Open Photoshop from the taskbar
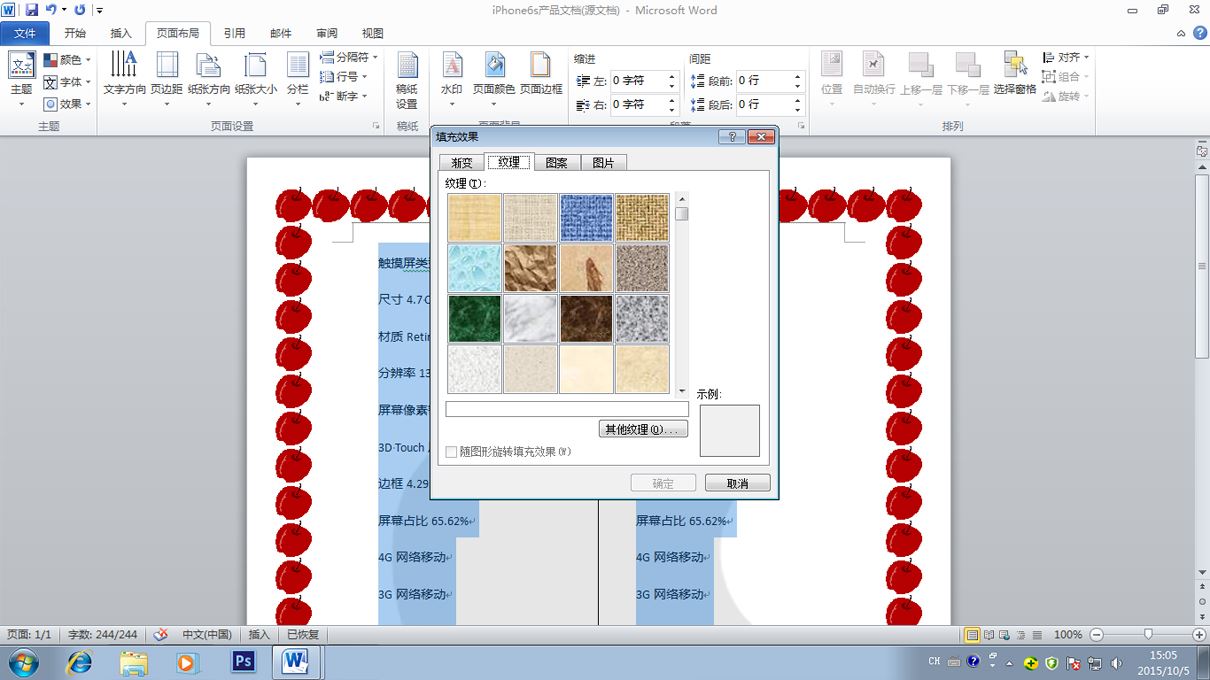The height and width of the screenshot is (680, 1210). tap(242, 662)
